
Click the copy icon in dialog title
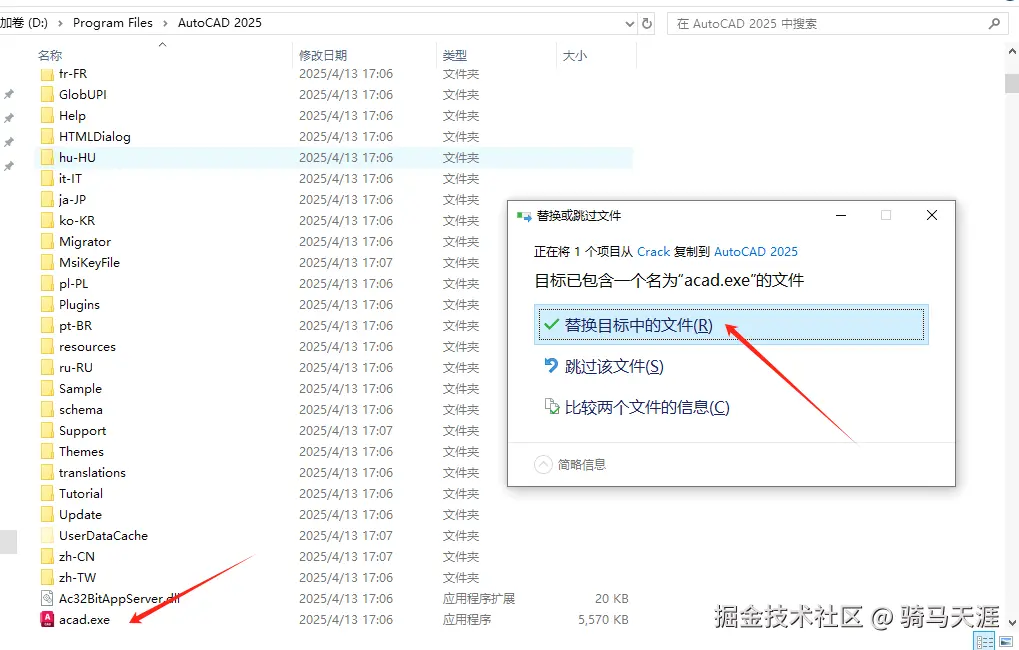pos(524,216)
